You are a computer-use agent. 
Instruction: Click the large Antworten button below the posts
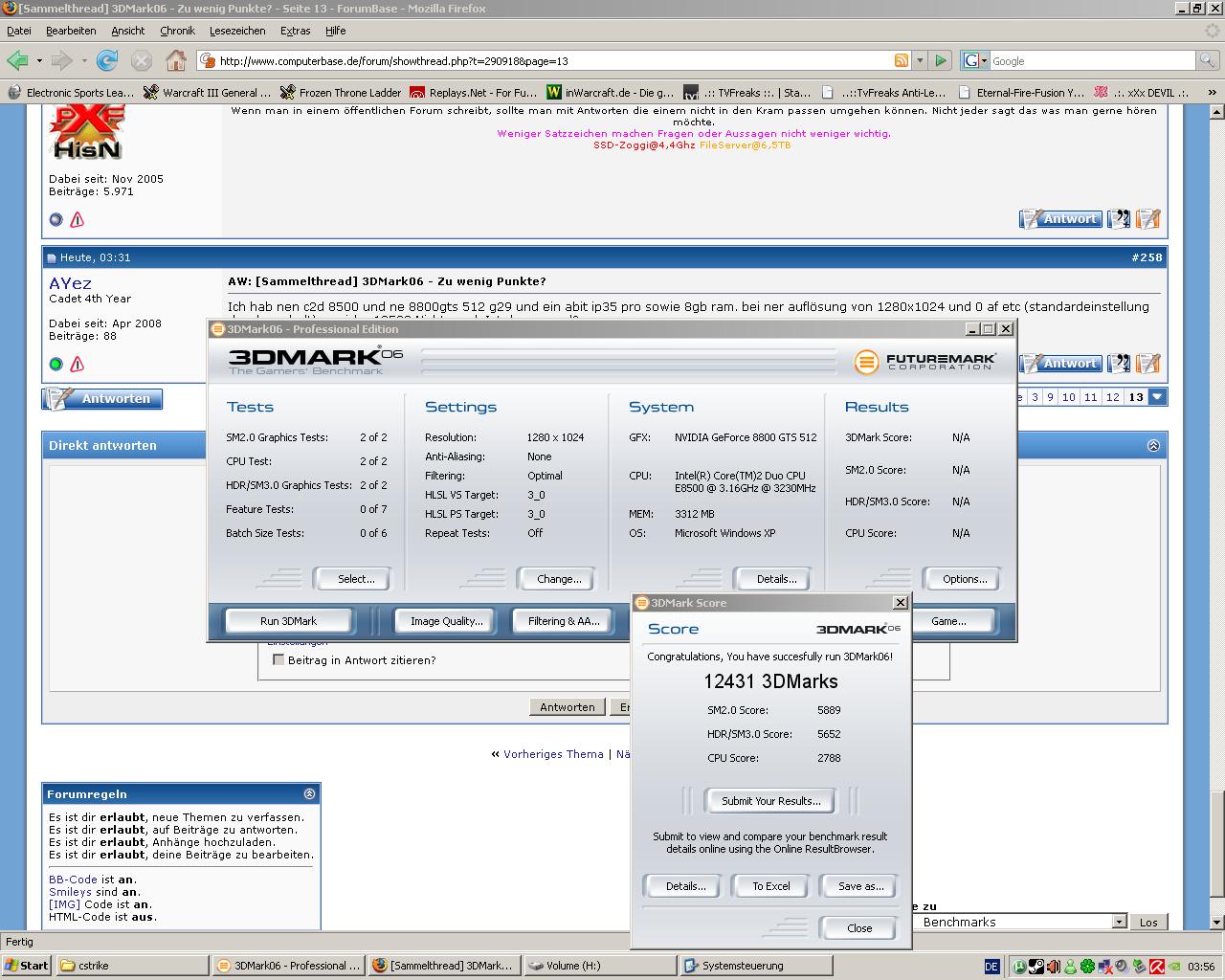pos(102,398)
